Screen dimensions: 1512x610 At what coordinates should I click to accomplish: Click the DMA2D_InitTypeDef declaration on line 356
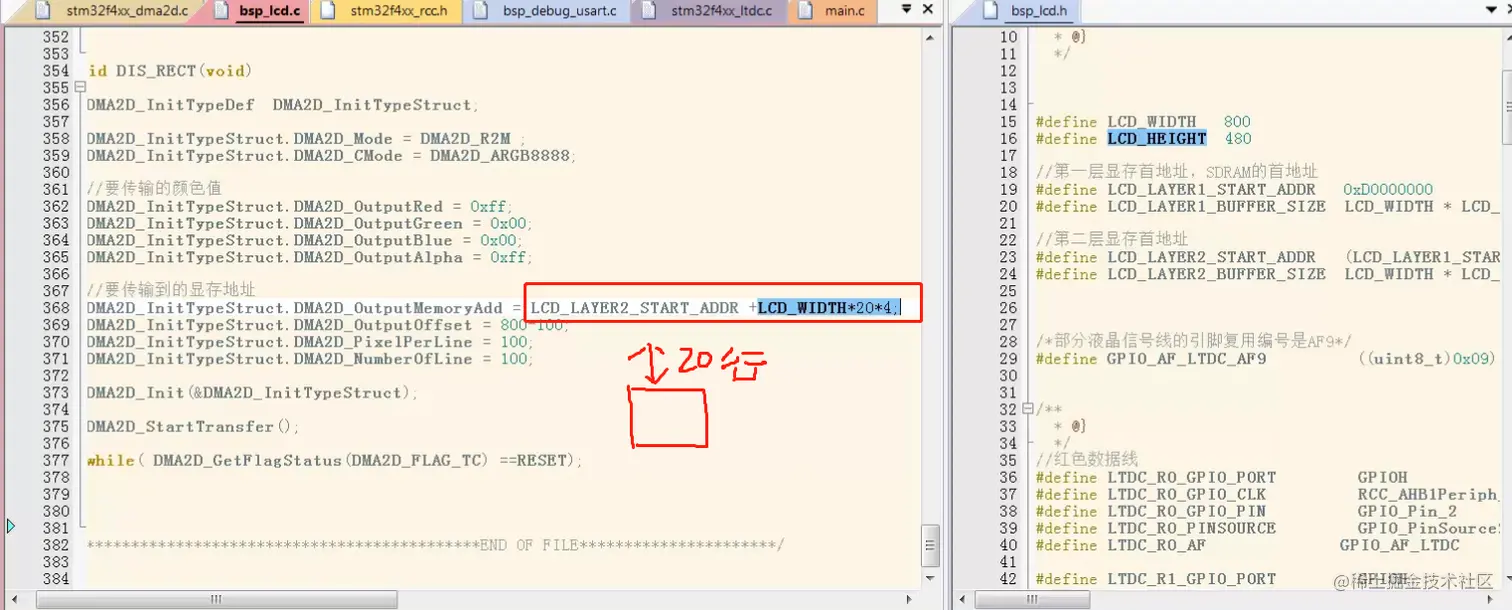click(x=283, y=105)
